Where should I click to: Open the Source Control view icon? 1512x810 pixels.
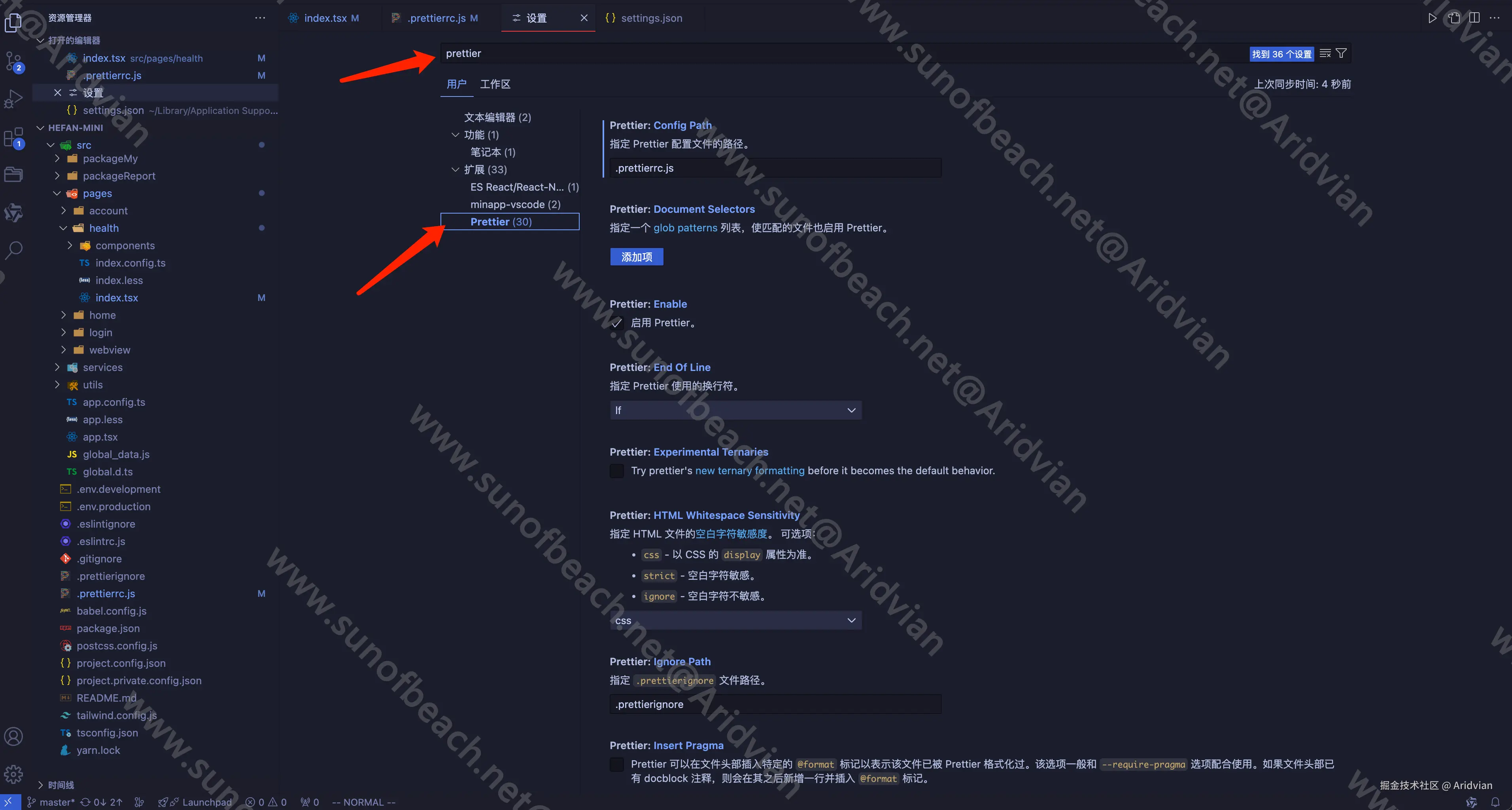click(x=13, y=61)
